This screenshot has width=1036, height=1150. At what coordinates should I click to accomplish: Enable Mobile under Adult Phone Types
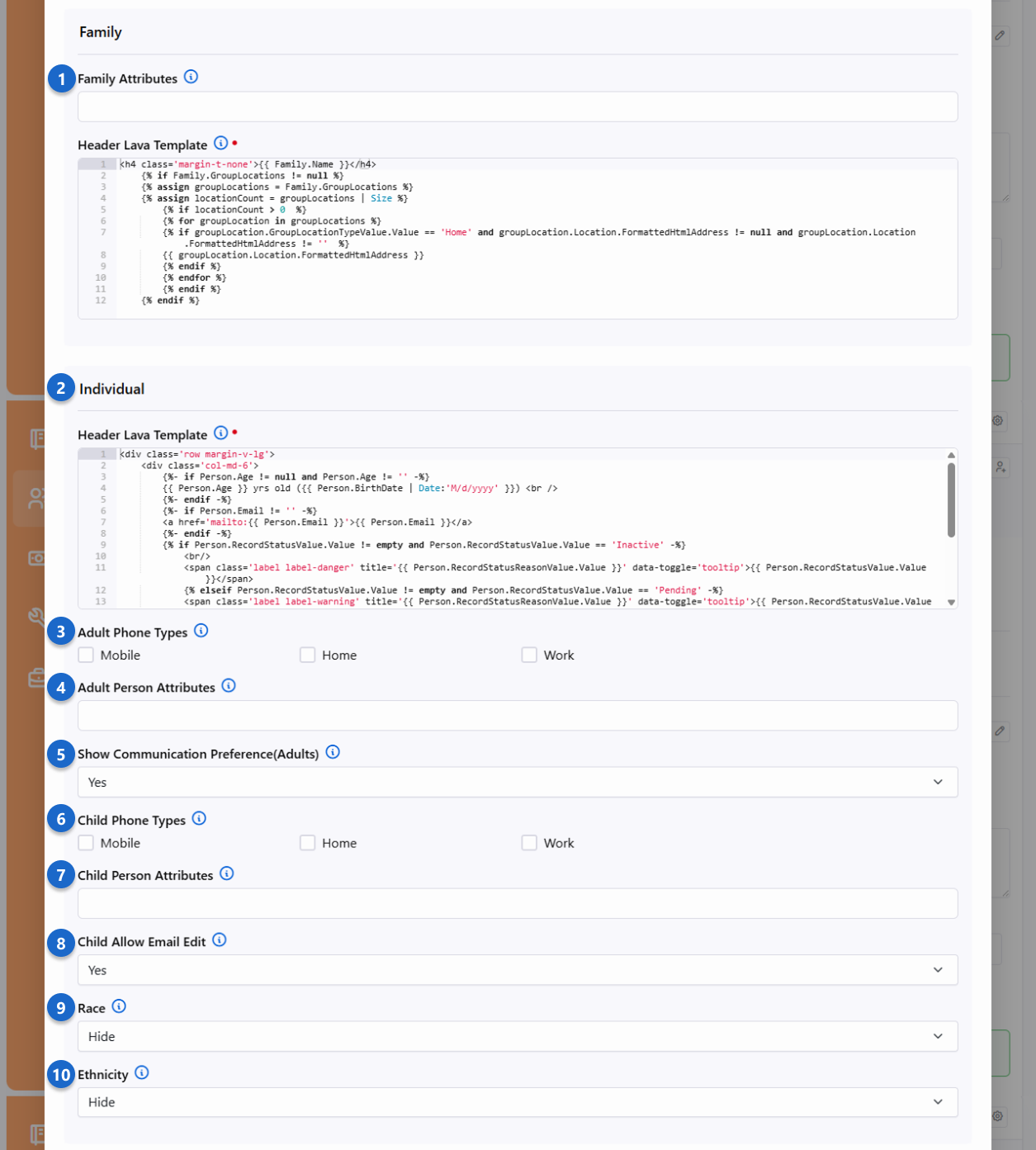click(86, 655)
